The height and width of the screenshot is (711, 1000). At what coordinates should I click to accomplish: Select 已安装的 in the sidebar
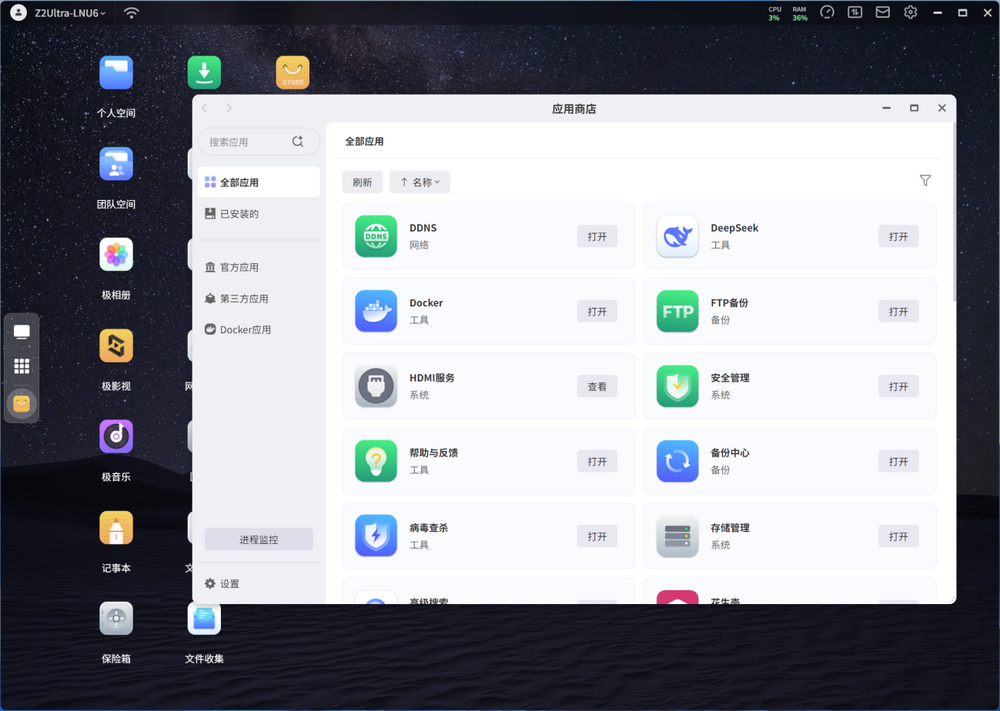point(239,214)
